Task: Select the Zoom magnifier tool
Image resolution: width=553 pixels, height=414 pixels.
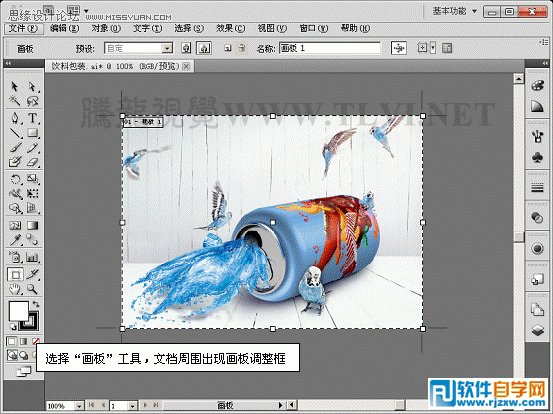Action: (32, 289)
